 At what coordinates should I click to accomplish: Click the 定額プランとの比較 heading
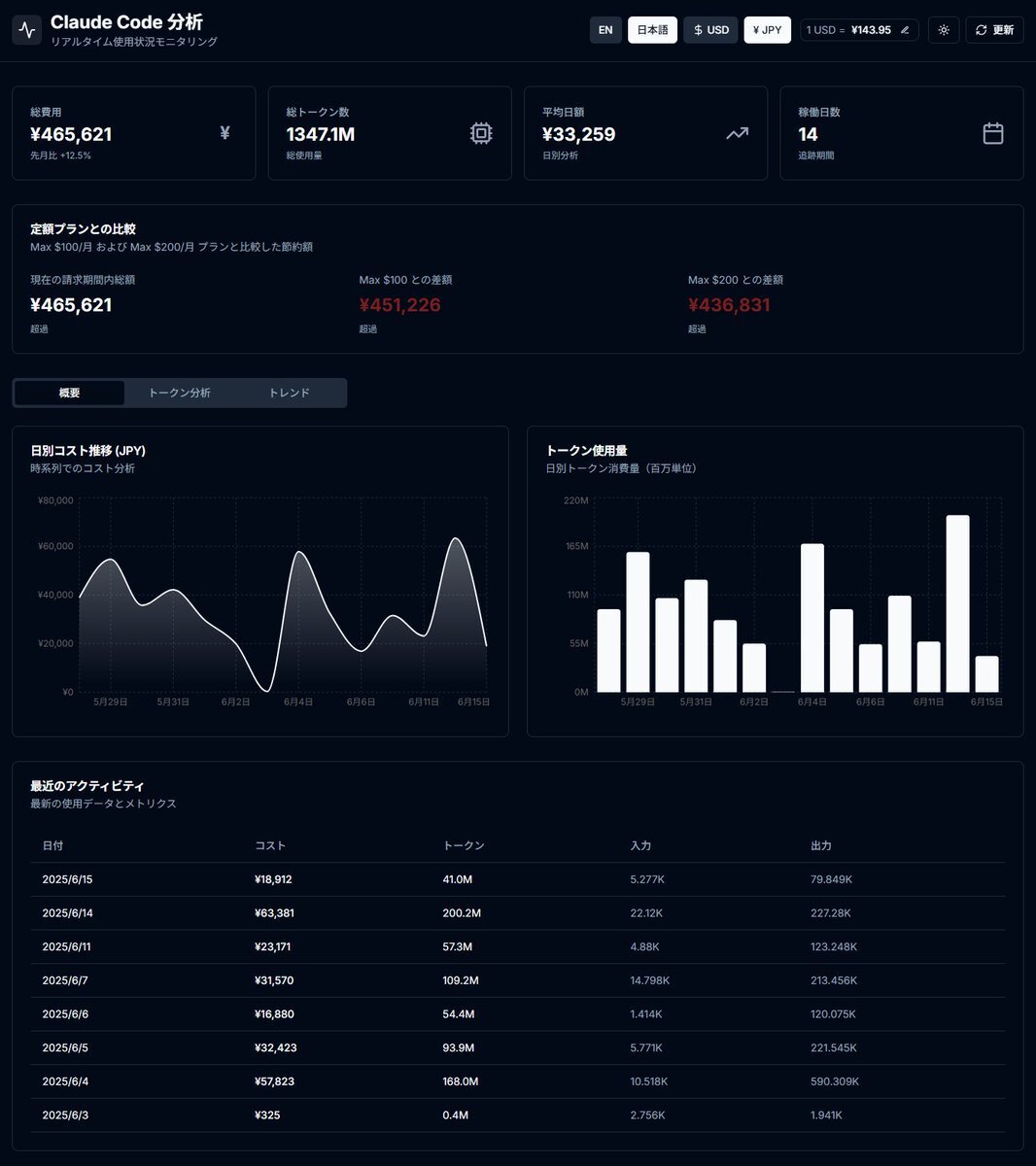[x=83, y=229]
